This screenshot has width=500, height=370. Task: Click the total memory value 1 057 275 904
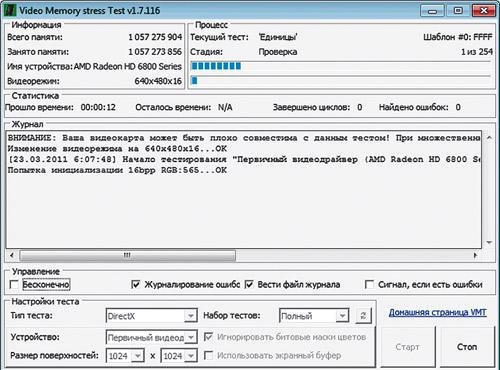pyautogui.click(x=155, y=37)
